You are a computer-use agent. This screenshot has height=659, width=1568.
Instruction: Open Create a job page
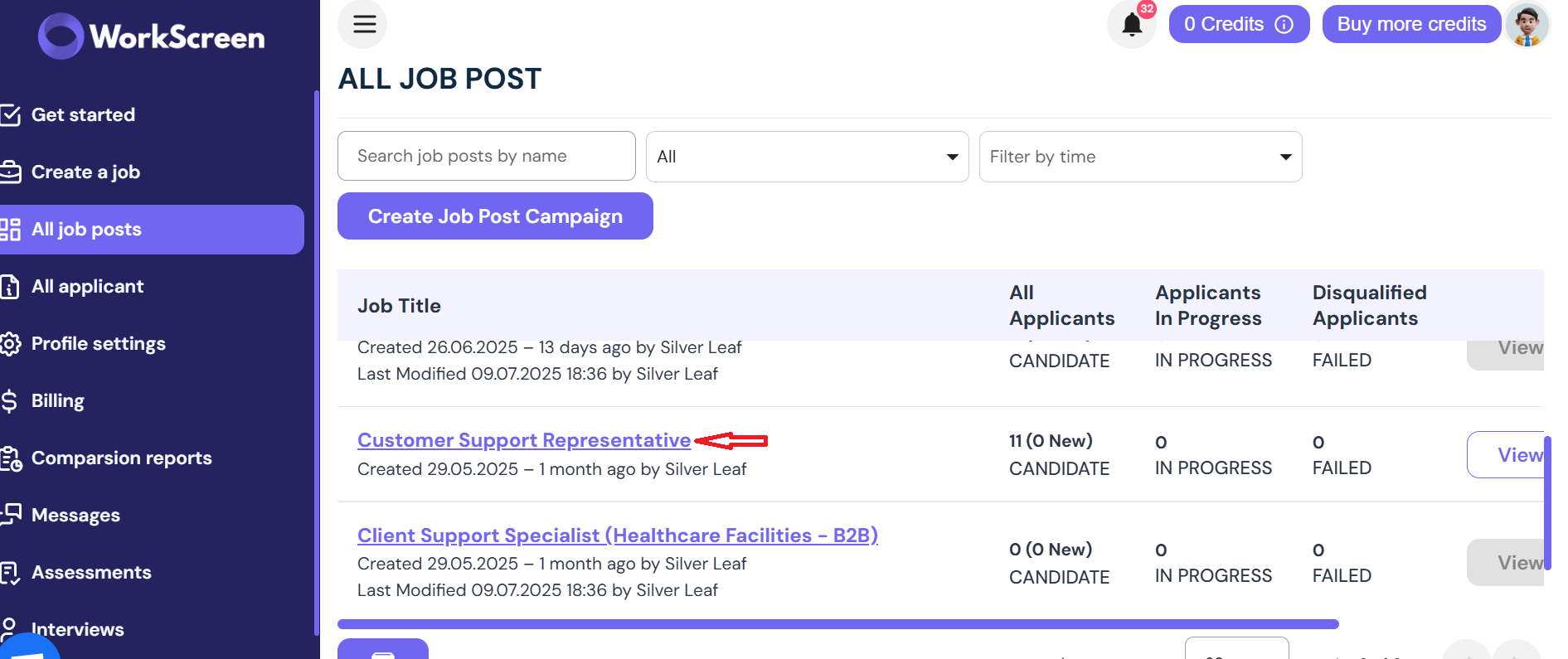point(85,172)
